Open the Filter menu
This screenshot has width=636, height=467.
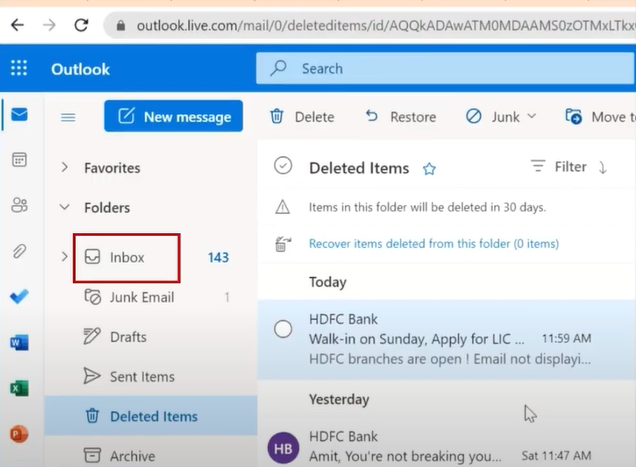point(558,167)
